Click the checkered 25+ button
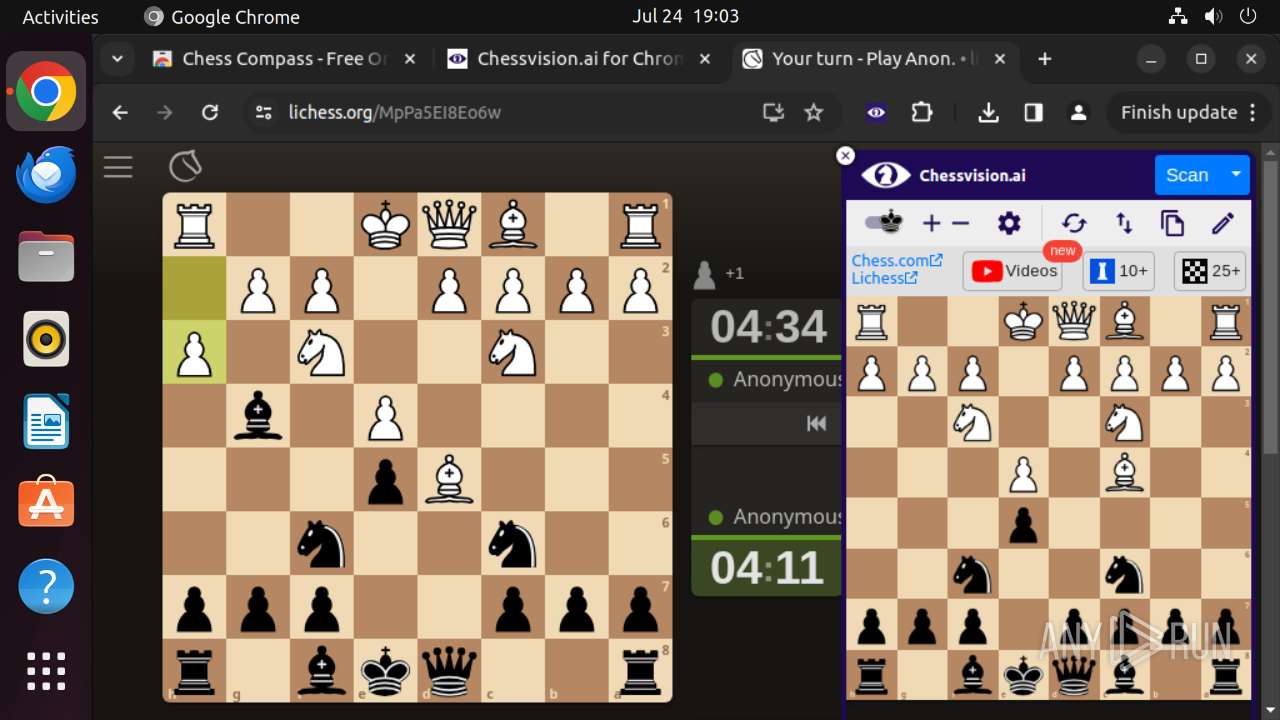1280x720 pixels. (1209, 271)
